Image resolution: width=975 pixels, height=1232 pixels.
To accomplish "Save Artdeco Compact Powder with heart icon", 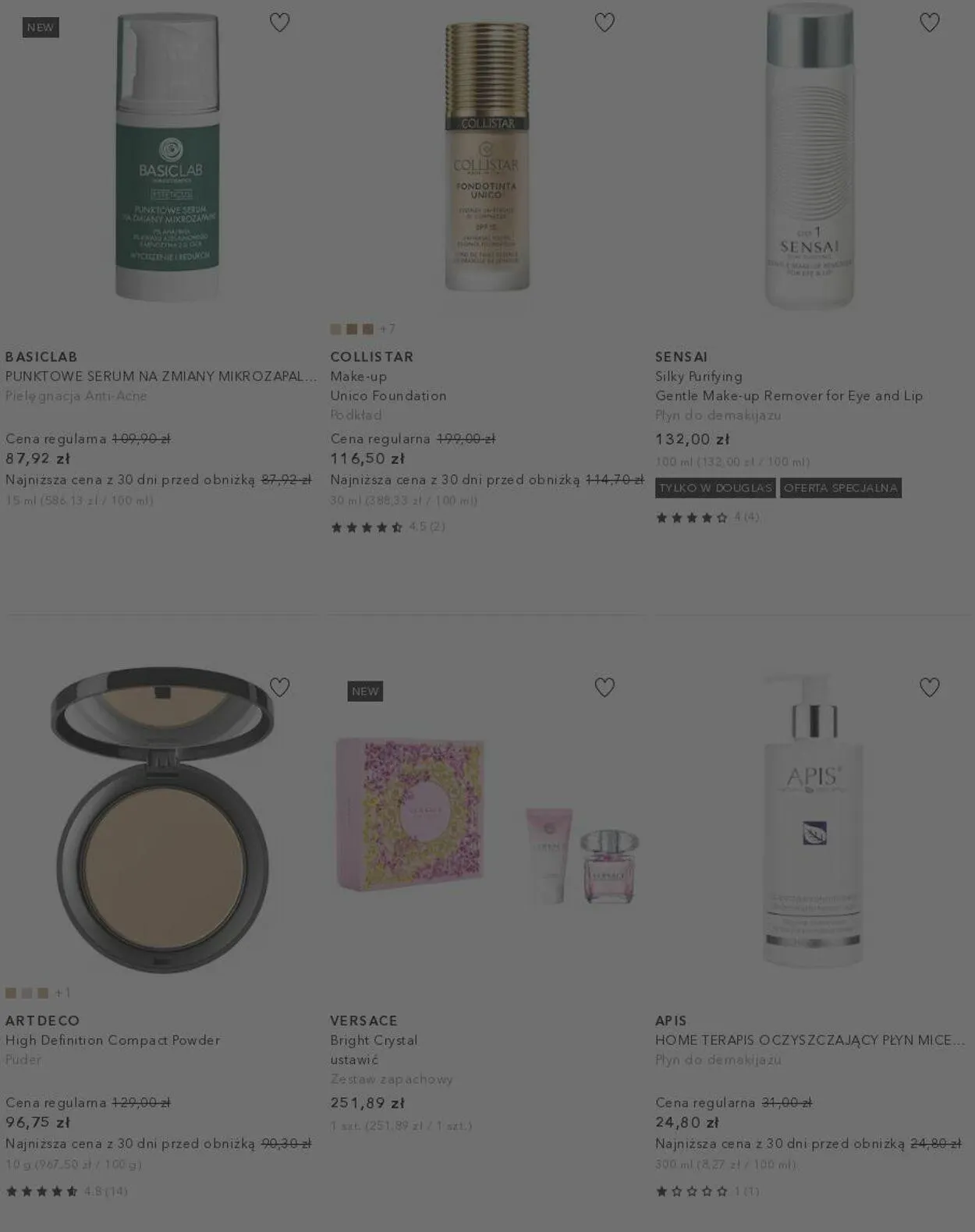I will [279, 687].
